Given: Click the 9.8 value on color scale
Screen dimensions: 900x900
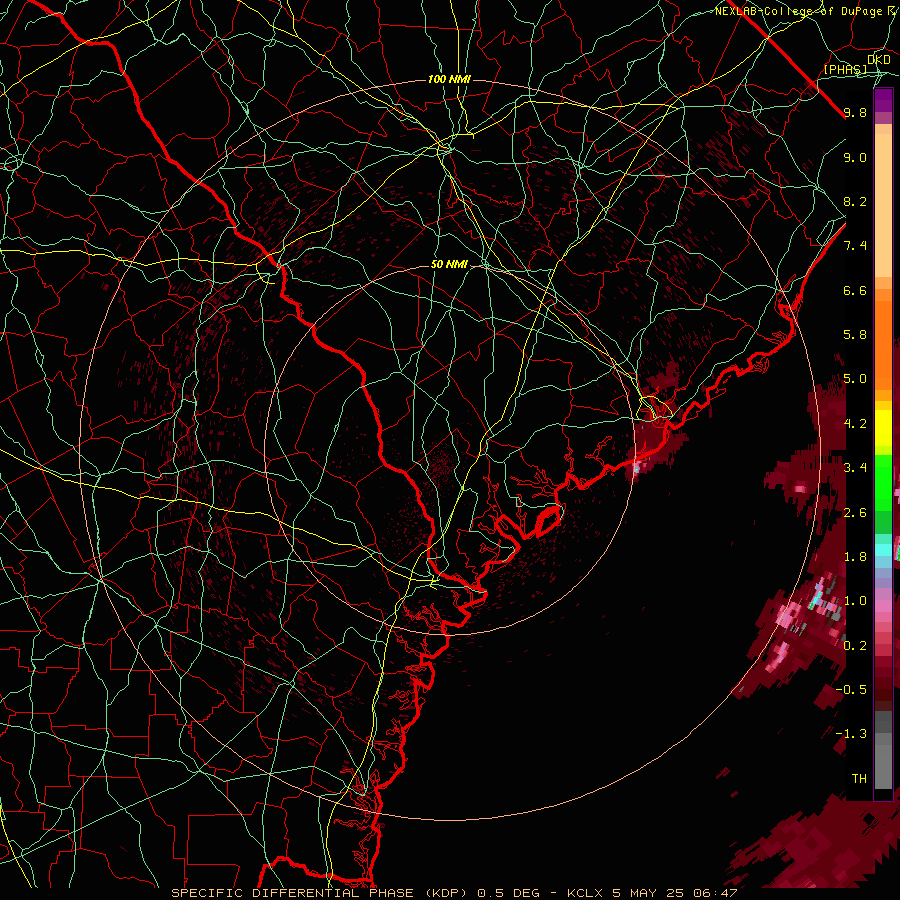Looking at the screenshot, I should tap(855, 112).
